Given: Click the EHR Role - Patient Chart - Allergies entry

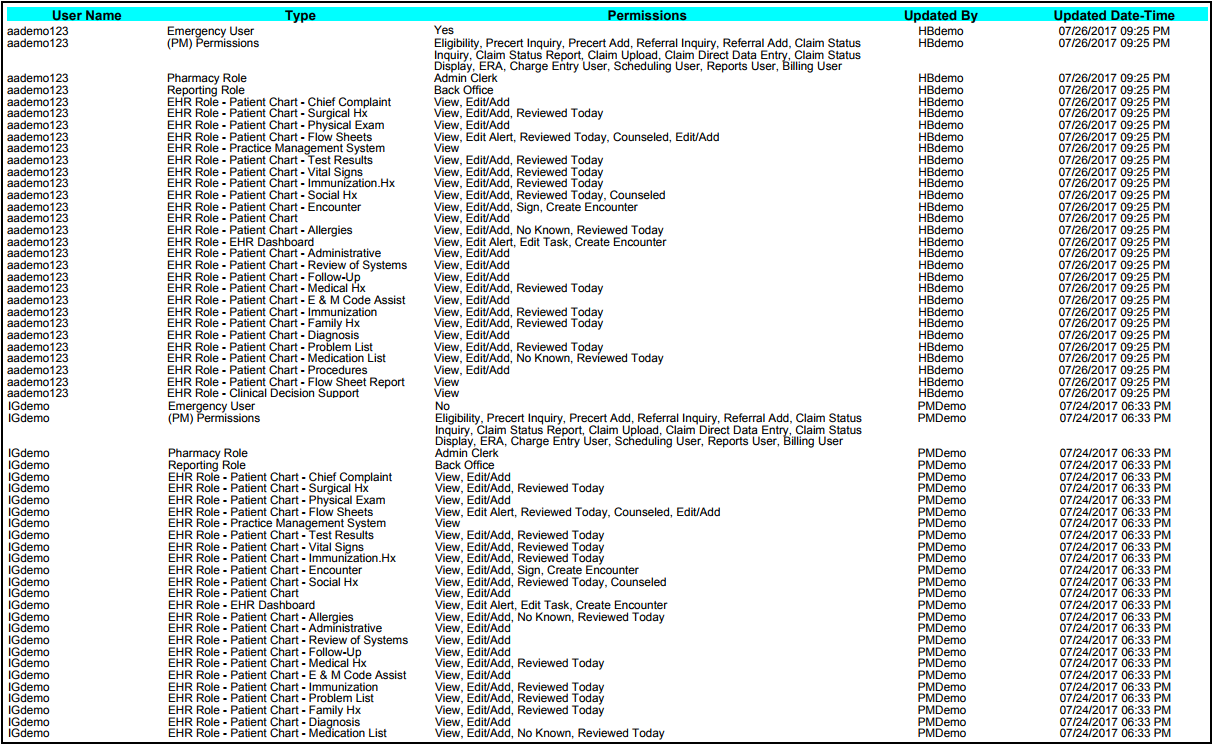Looking at the screenshot, I should tap(261, 230).
